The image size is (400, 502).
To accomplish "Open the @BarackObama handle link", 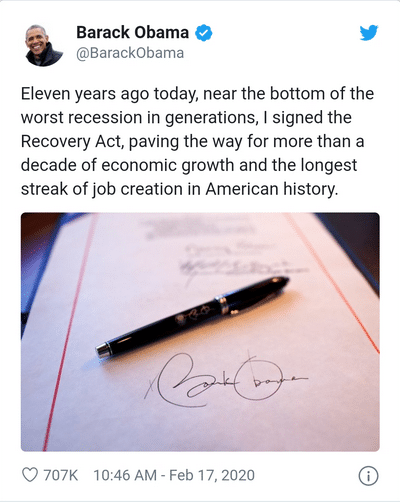I will [130, 53].
